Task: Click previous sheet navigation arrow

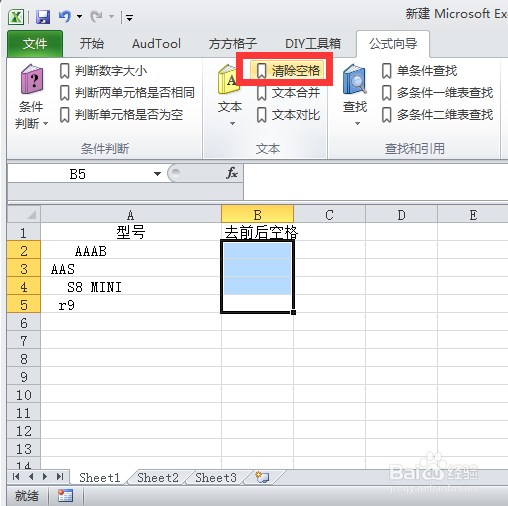Action: click(31, 477)
